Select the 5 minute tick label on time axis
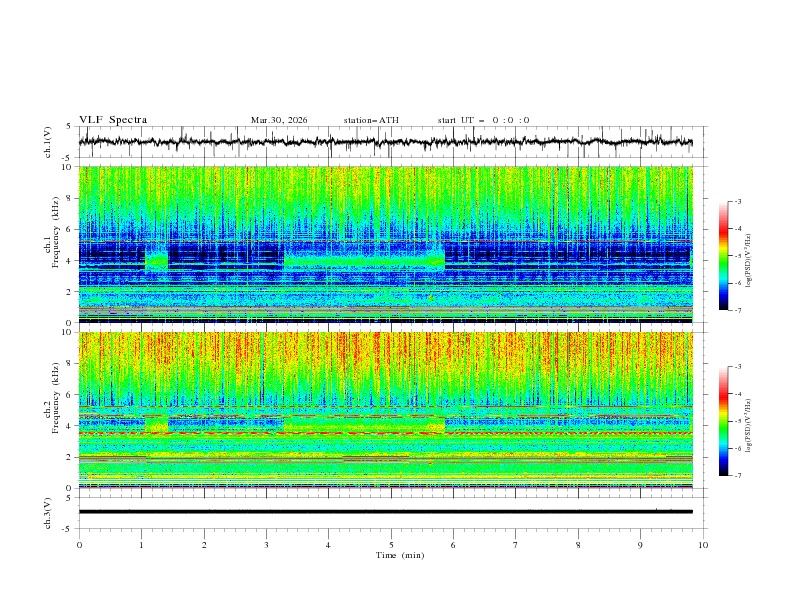This screenshot has width=792, height=612. [x=391, y=545]
